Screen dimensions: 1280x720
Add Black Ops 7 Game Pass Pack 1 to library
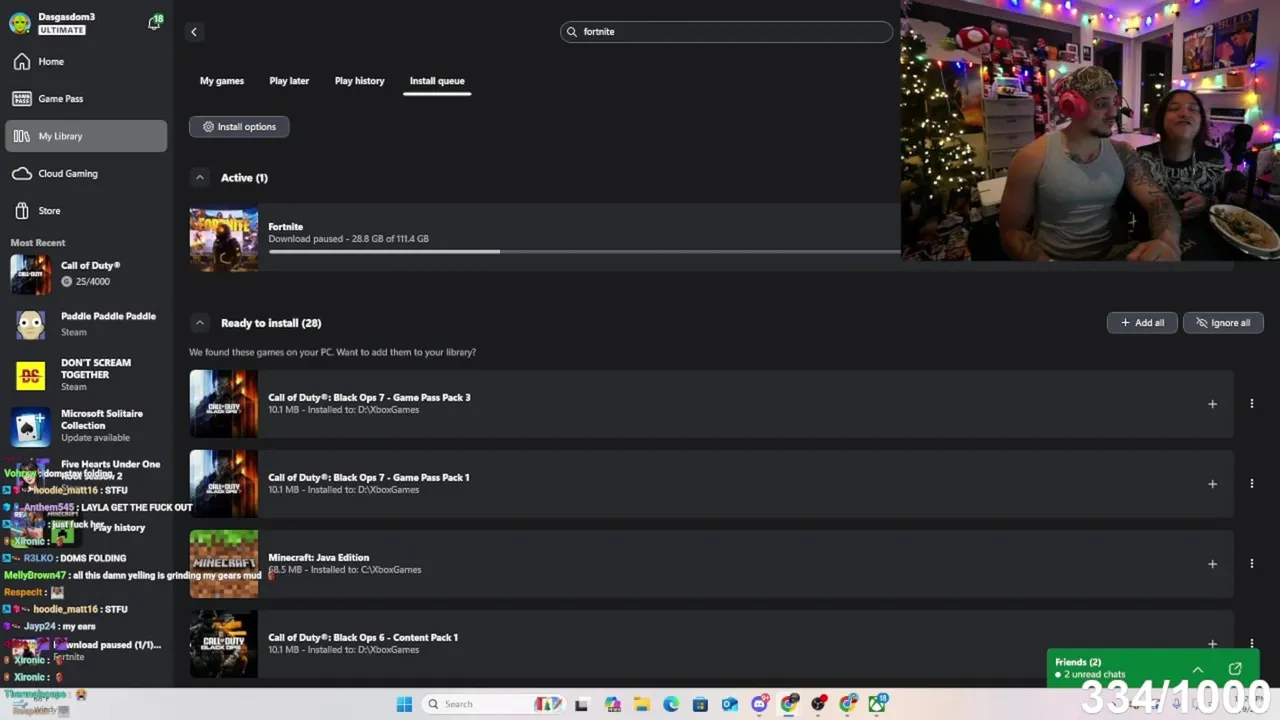(x=1212, y=484)
